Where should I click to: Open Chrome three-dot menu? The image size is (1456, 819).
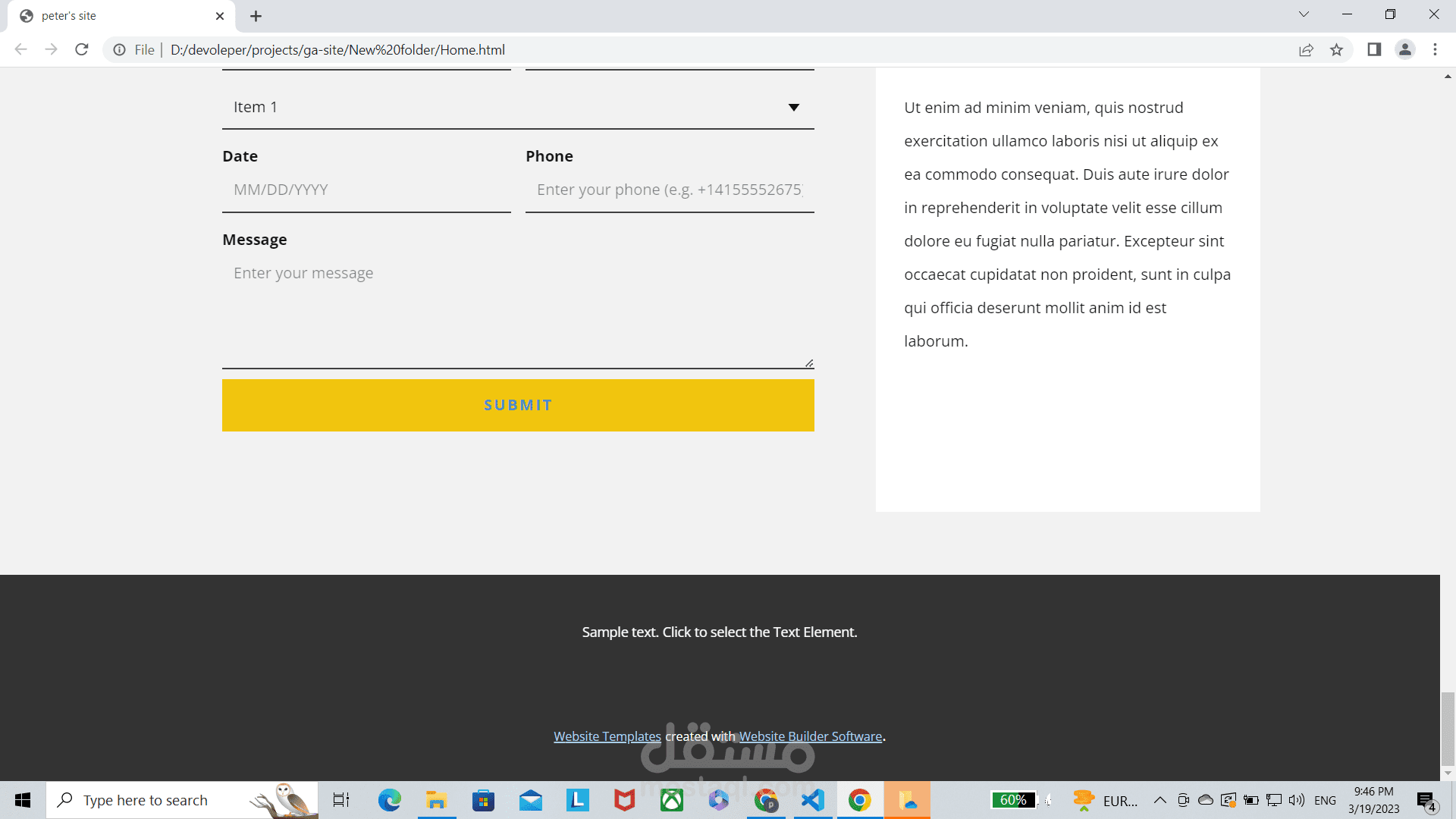tap(1435, 49)
